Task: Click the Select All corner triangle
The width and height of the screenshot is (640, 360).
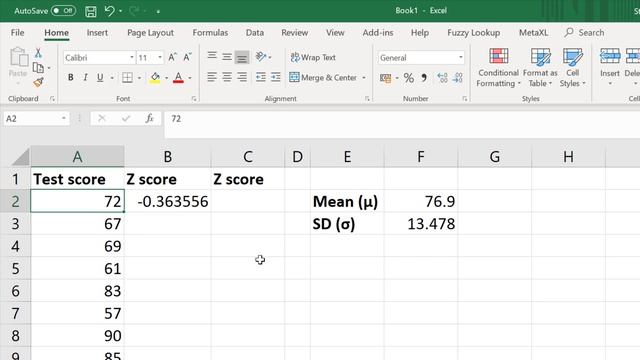Action: click(19, 157)
